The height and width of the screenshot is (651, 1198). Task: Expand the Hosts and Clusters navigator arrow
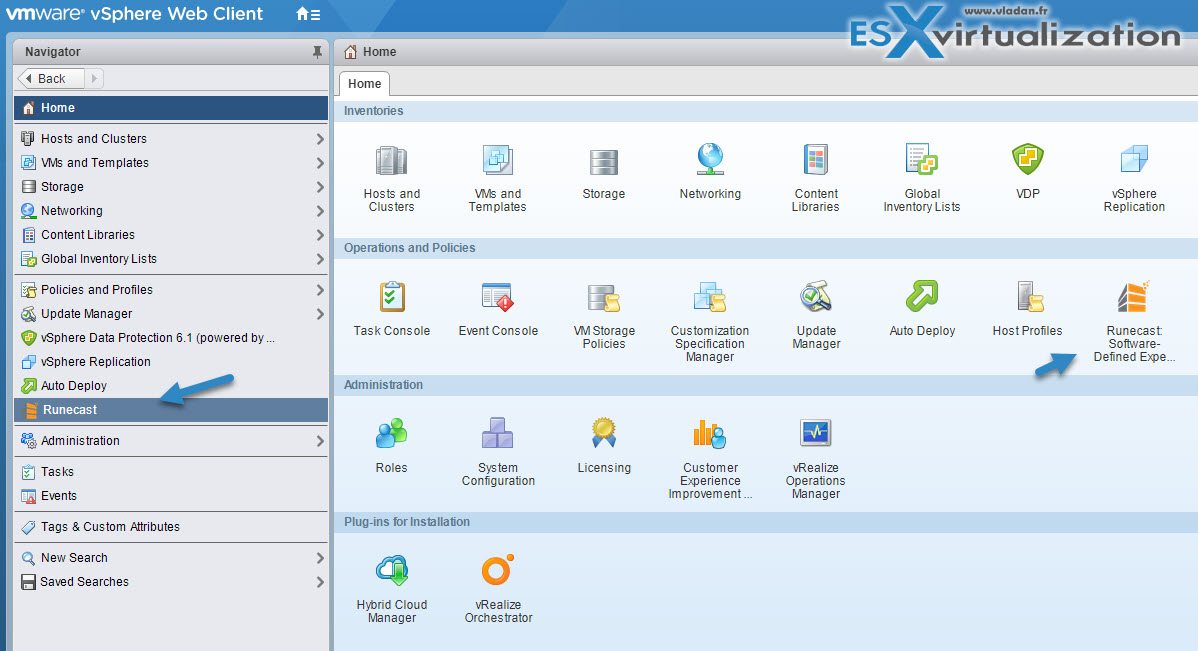(320, 139)
